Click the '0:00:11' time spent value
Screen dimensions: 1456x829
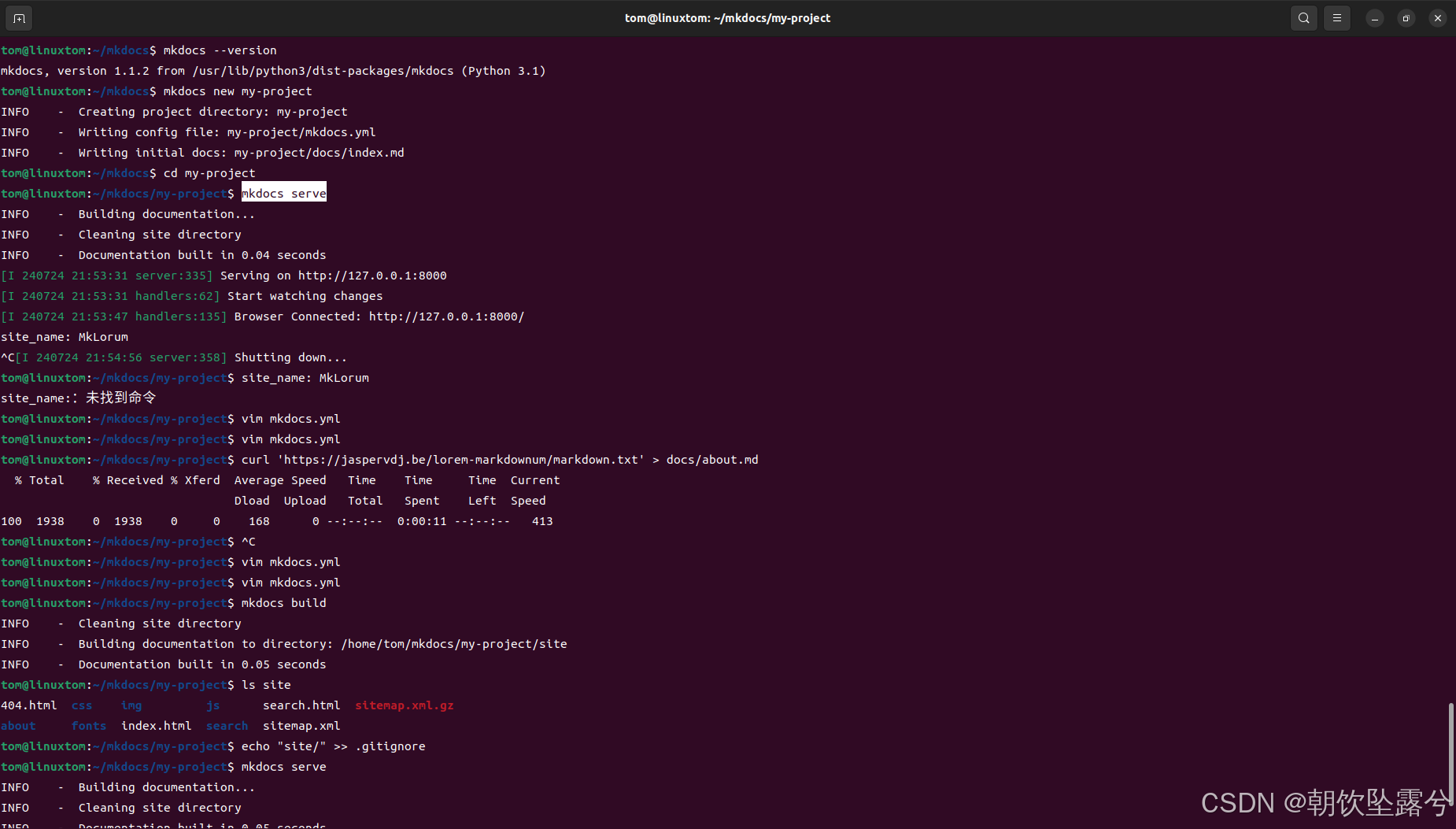[422, 521]
